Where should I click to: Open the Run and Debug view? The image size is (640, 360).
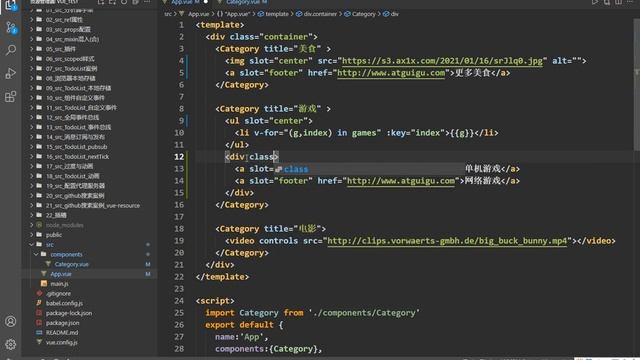point(11,73)
